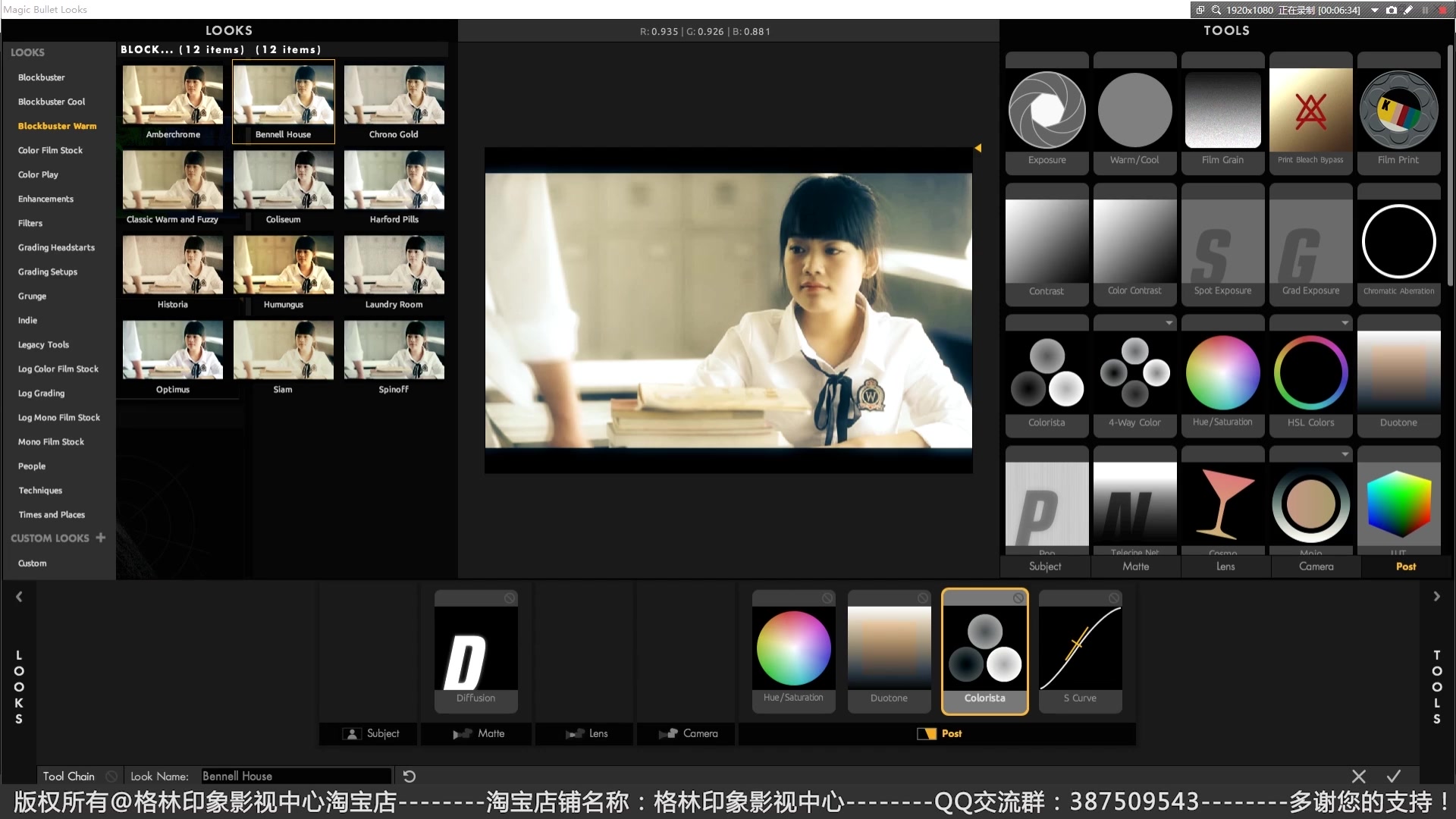
Task: Switch to the Subject tools tab
Action: [x=1045, y=566]
